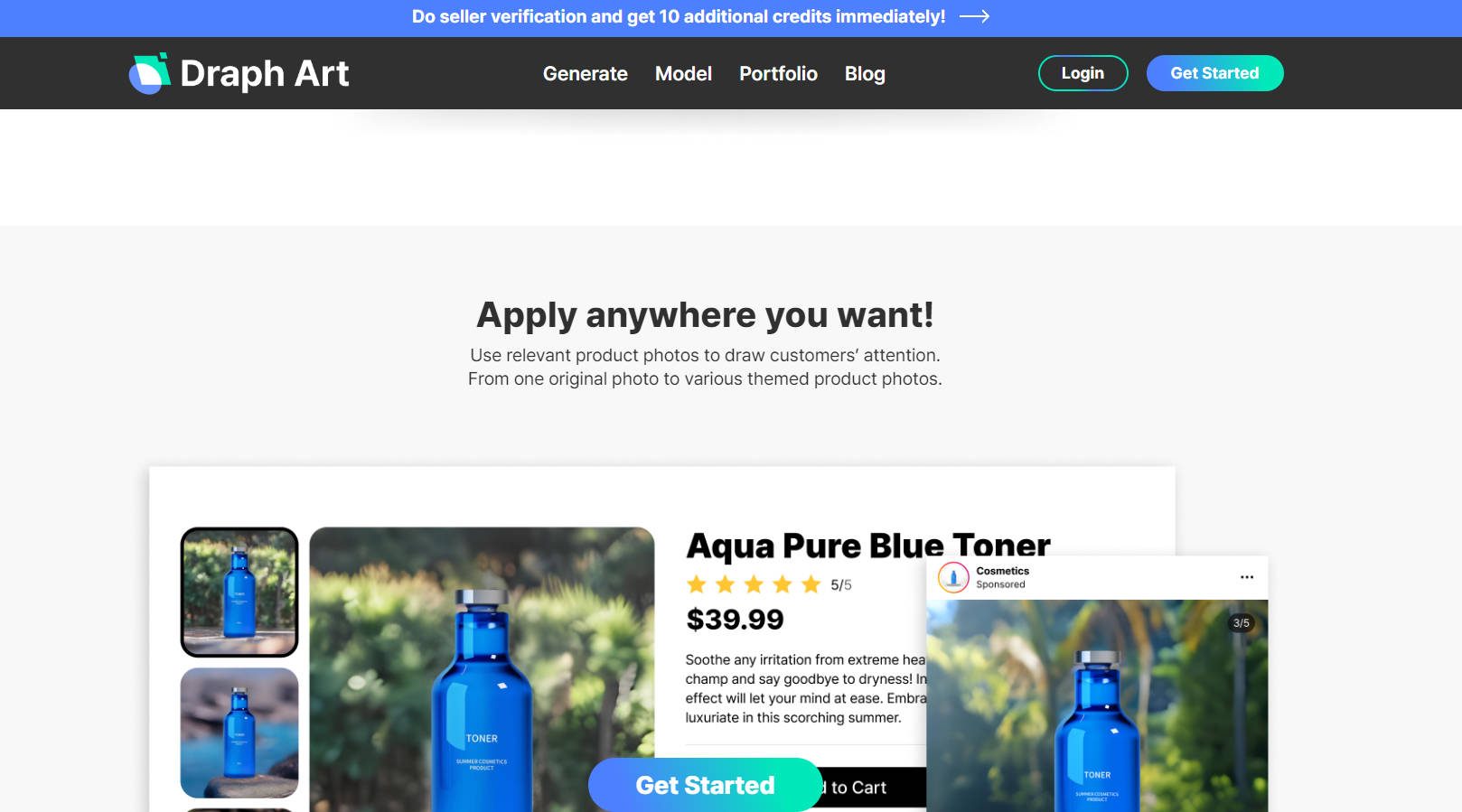Open the three-dots menu on Cosmetics ad
The width and height of the screenshot is (1462, 812).
click(1246, 577)
